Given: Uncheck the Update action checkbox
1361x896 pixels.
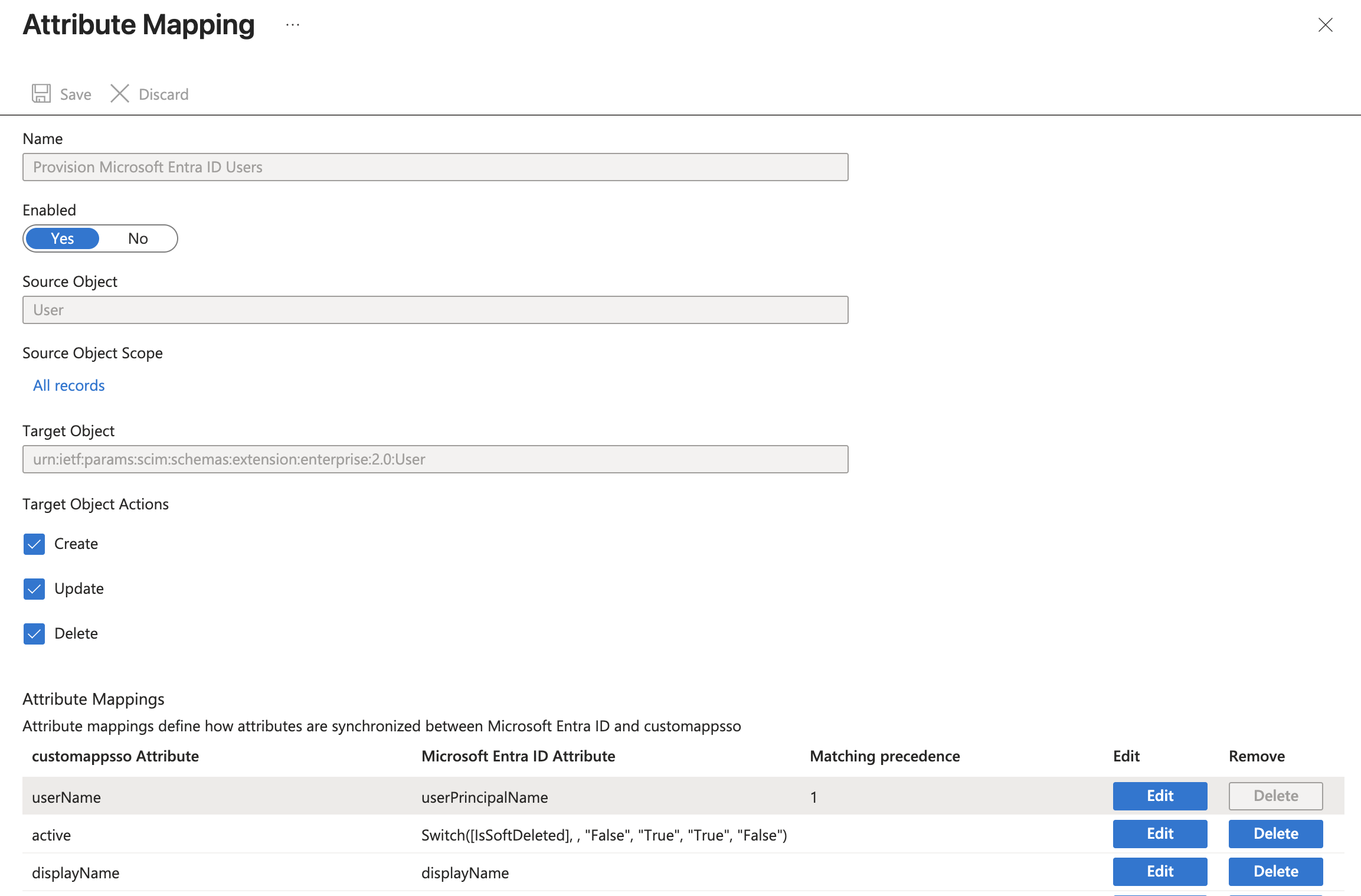Looking at the screenshot, I should tap(34, 588).
